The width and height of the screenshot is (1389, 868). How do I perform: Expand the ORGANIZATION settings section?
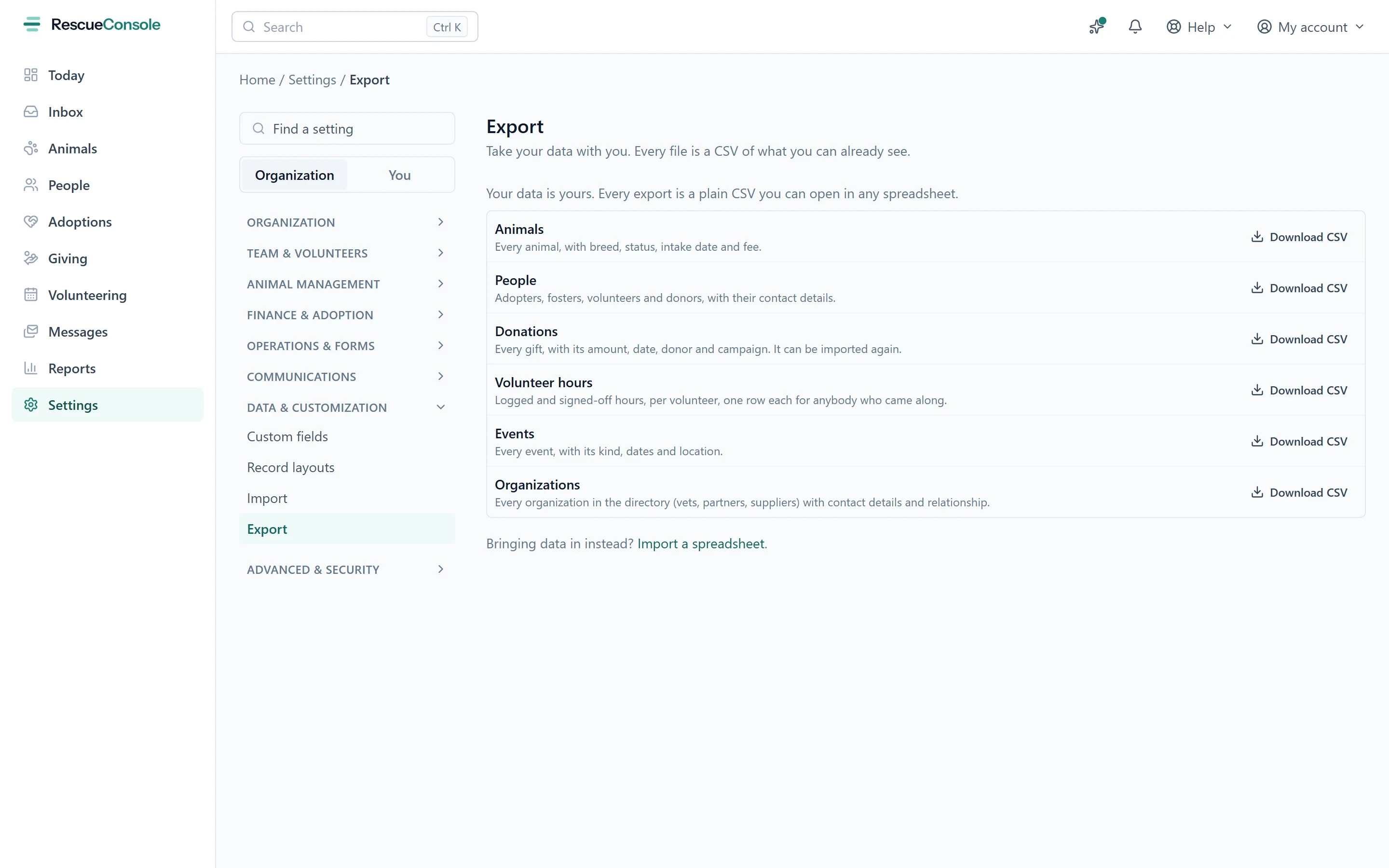click(347, 222)
